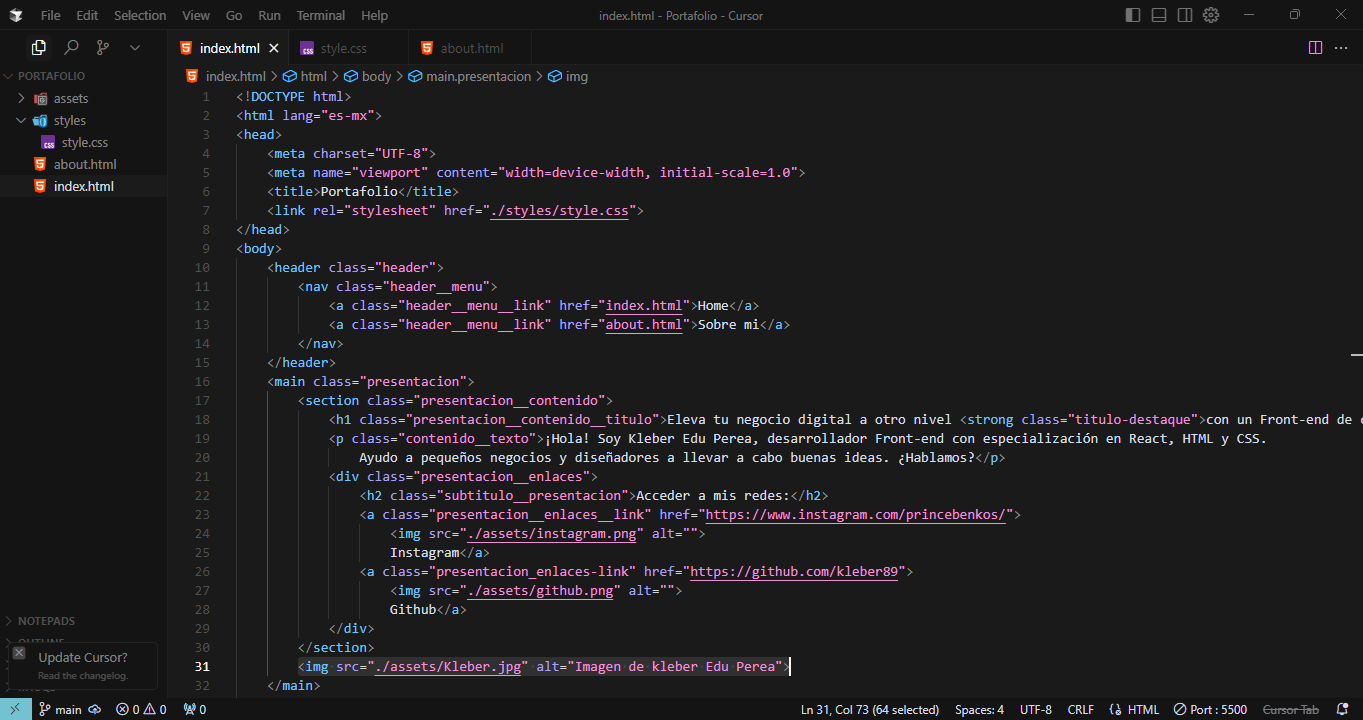The height and width of the screenshot is (720, 1363).
Task: Open Cursor settings gear icon
Action: pos(1211,15)
